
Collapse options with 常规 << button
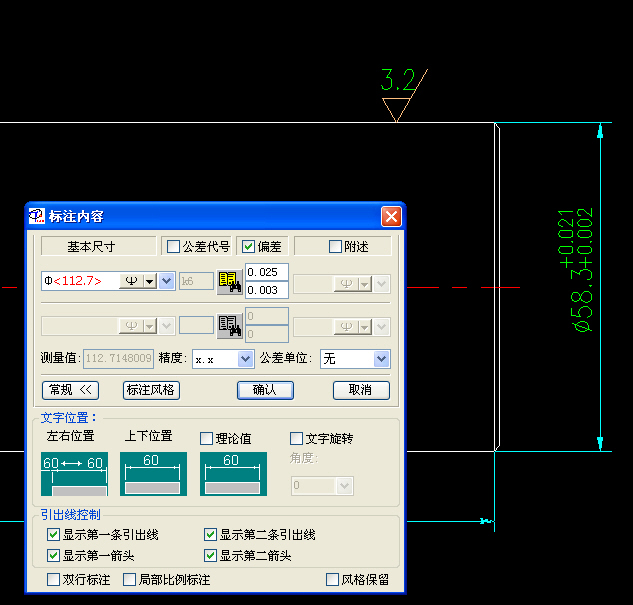tap(71, 390)
